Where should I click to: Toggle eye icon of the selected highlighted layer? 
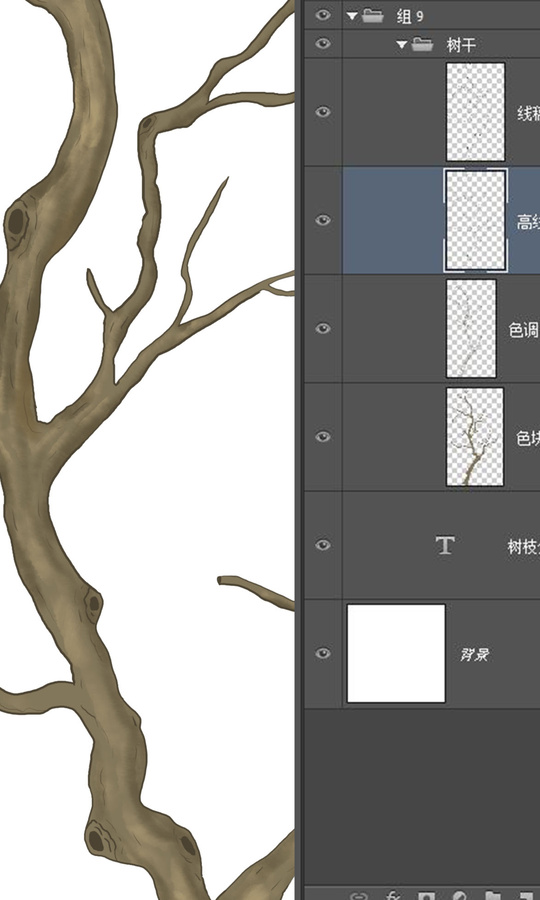pos(323,220)
